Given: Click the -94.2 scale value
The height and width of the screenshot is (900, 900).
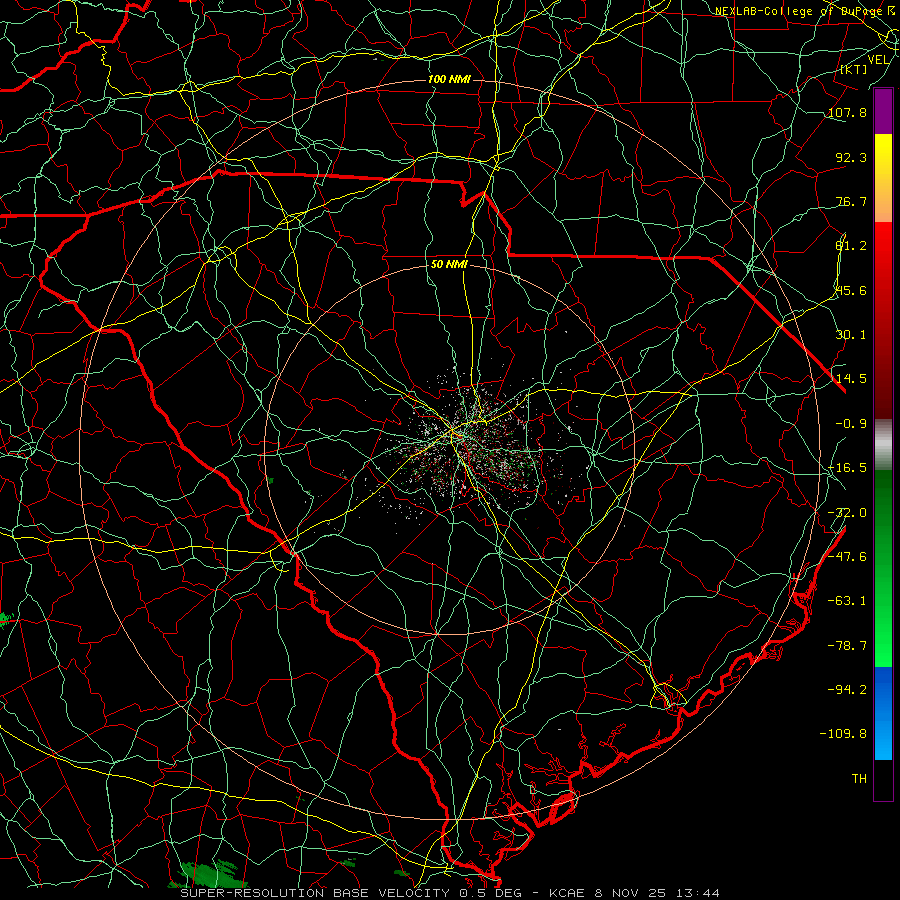Looking at the screenshot, I should (x=847, y=689).
